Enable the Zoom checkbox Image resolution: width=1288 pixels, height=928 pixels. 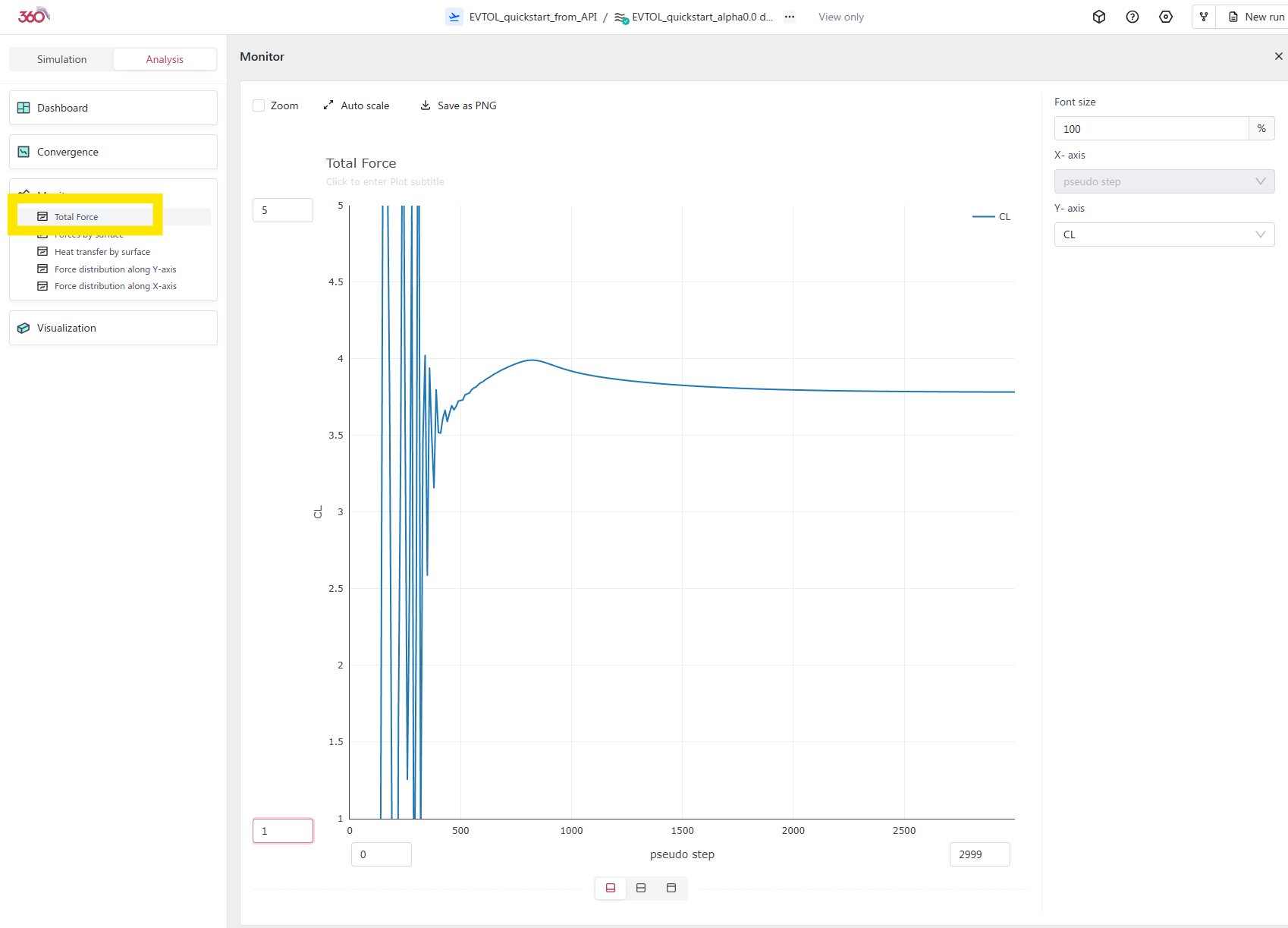[x=259, y=105]
